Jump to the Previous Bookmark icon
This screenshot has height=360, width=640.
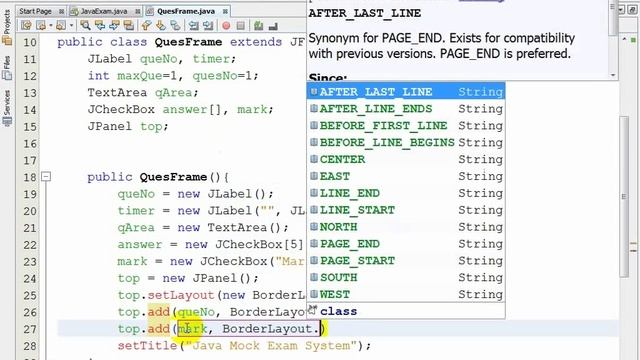(146, 26)
